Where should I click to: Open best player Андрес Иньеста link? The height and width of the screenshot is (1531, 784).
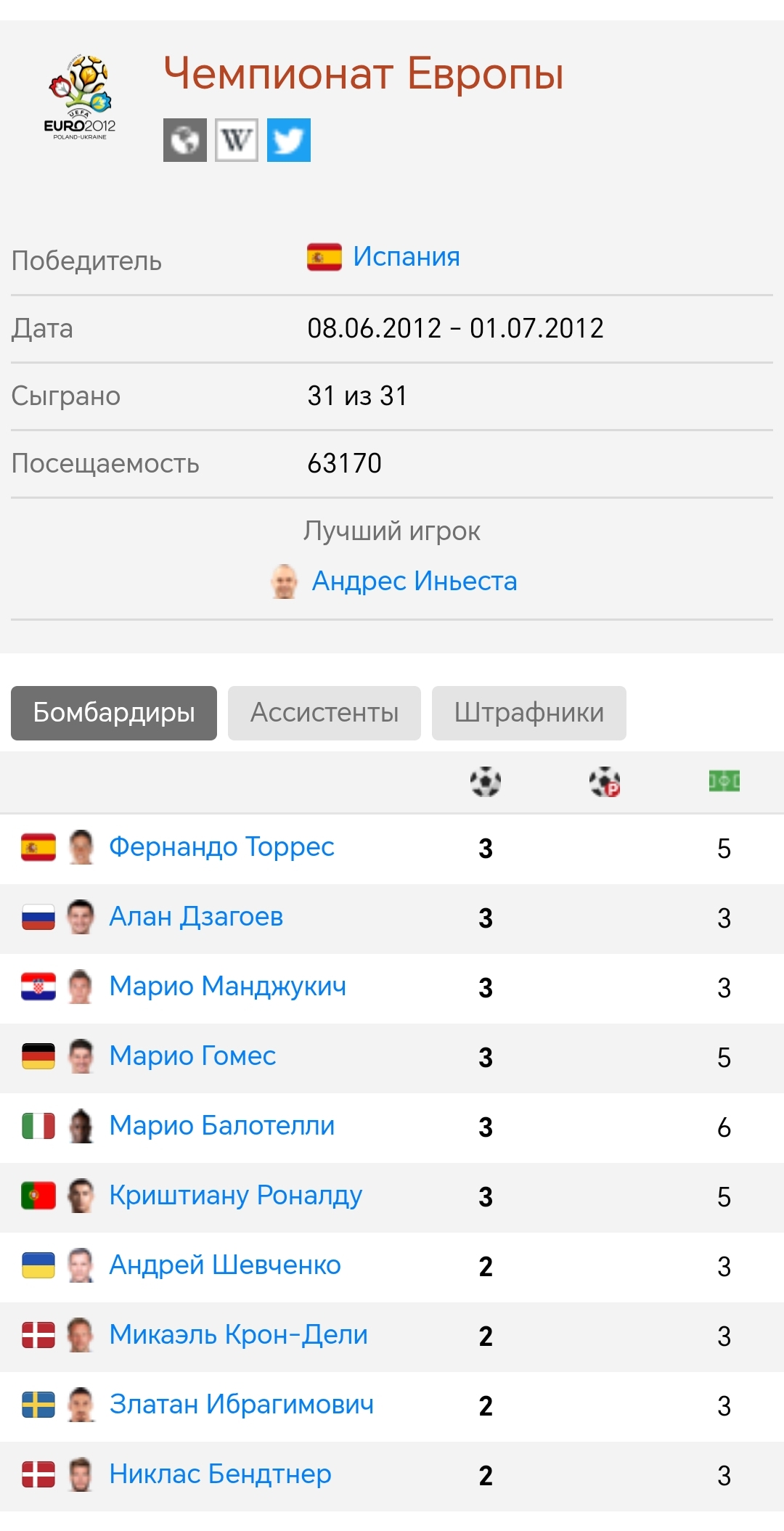tap(415, 581)
